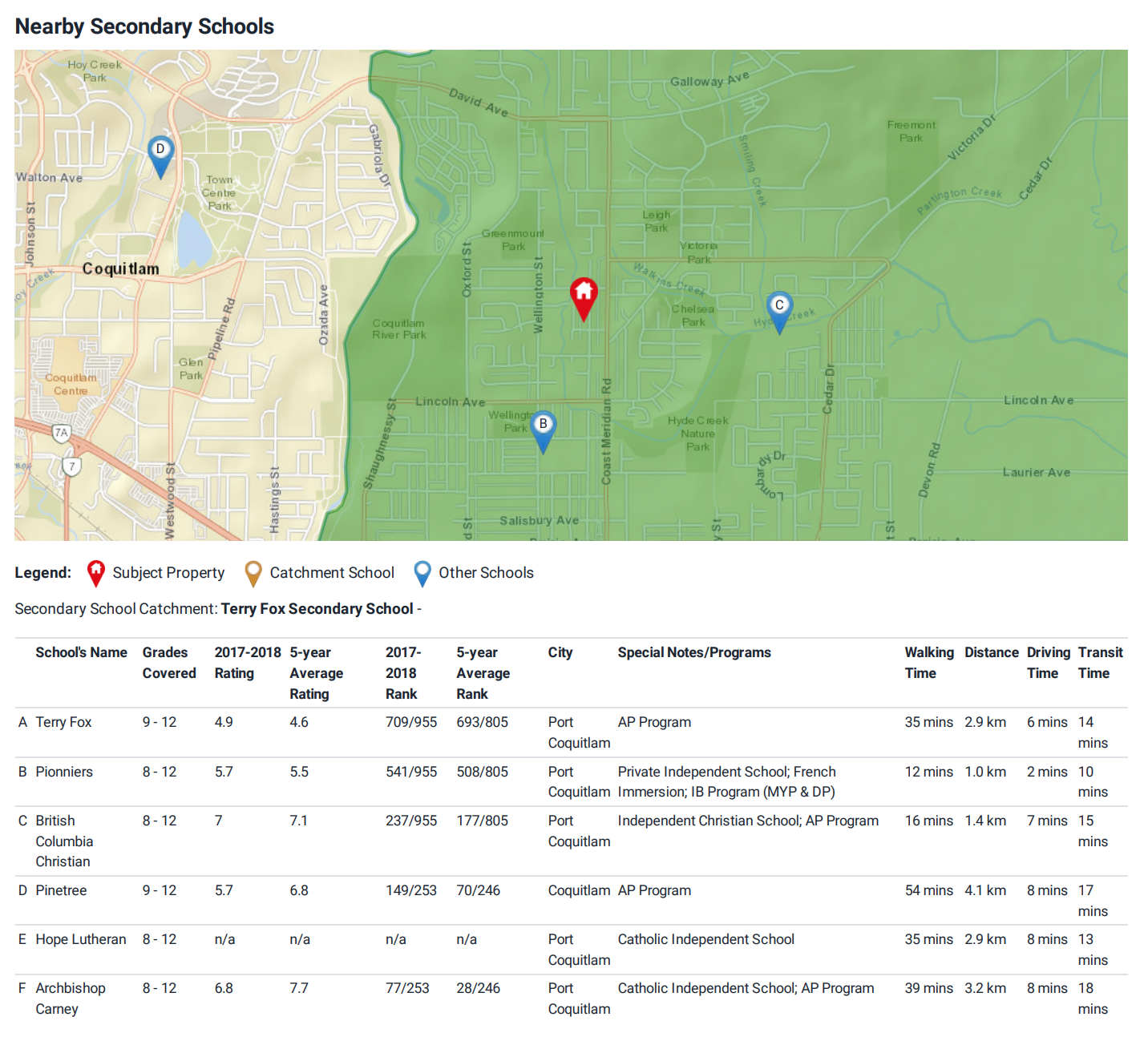Screen dimensions: 1148x1053
Task: Click the 5-year Average Rank header
Action: 483,673
